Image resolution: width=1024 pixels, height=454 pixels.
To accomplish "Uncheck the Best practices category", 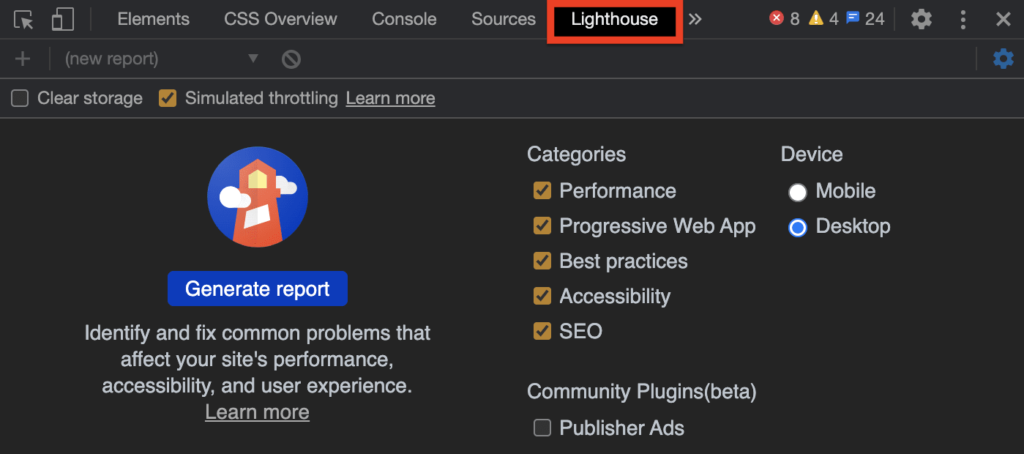I will pos(542,261).
